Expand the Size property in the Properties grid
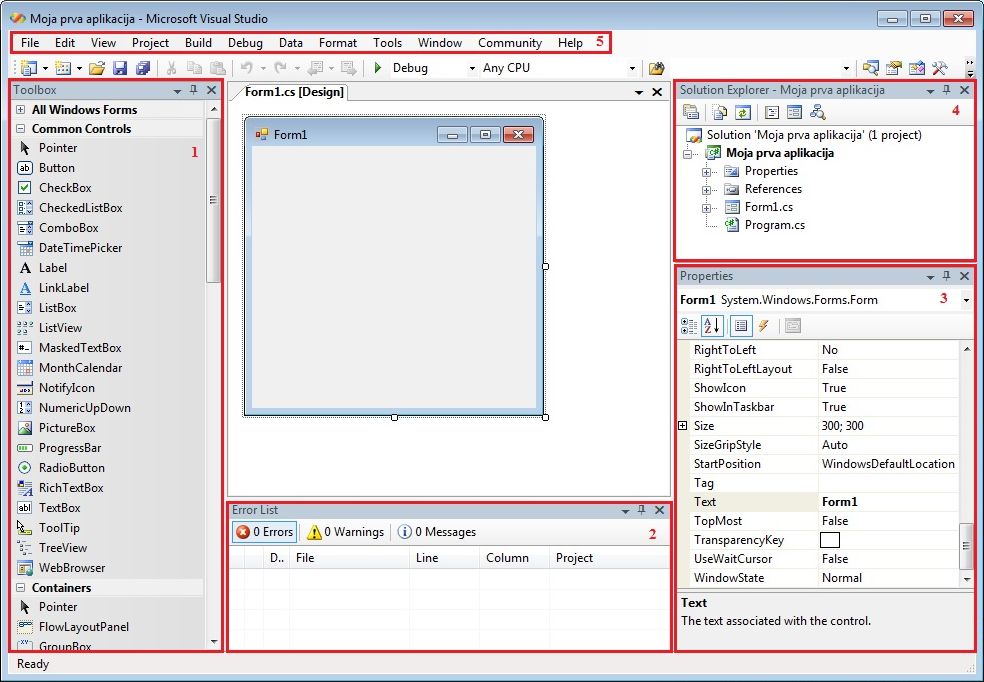Image resolution: width=984 pixels, height=682 pixels. pos(683,425)
